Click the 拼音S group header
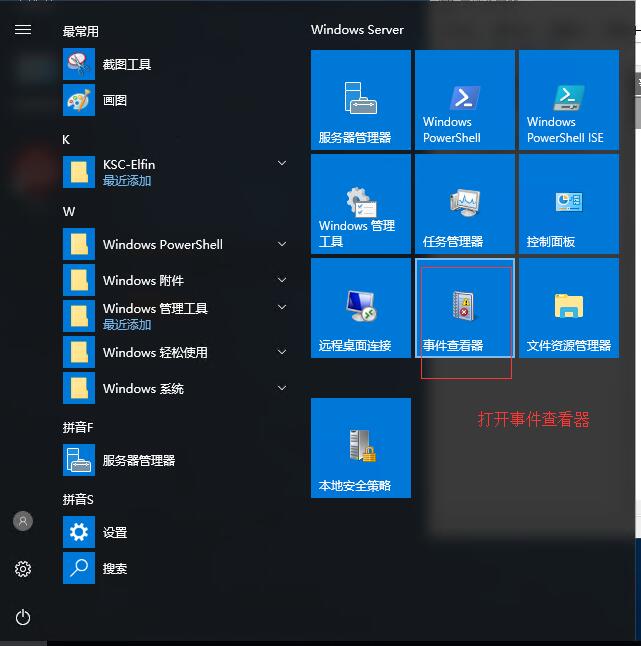 coord(78,500)
